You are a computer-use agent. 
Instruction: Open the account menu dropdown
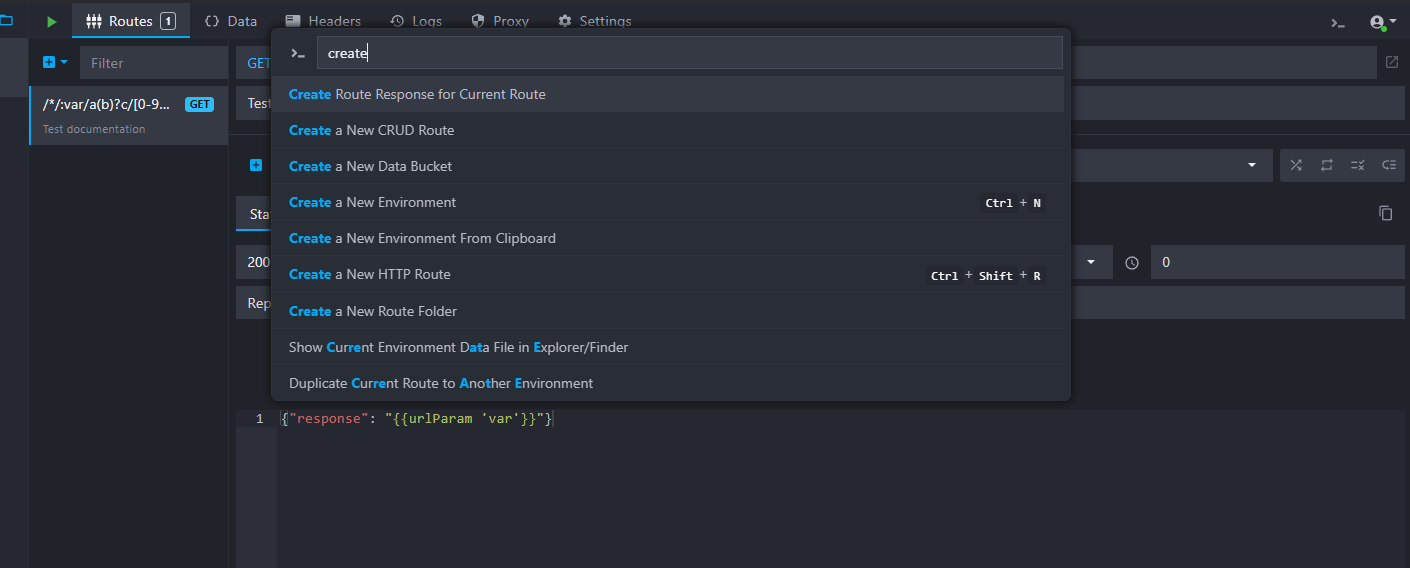[x=1383, y=22]
